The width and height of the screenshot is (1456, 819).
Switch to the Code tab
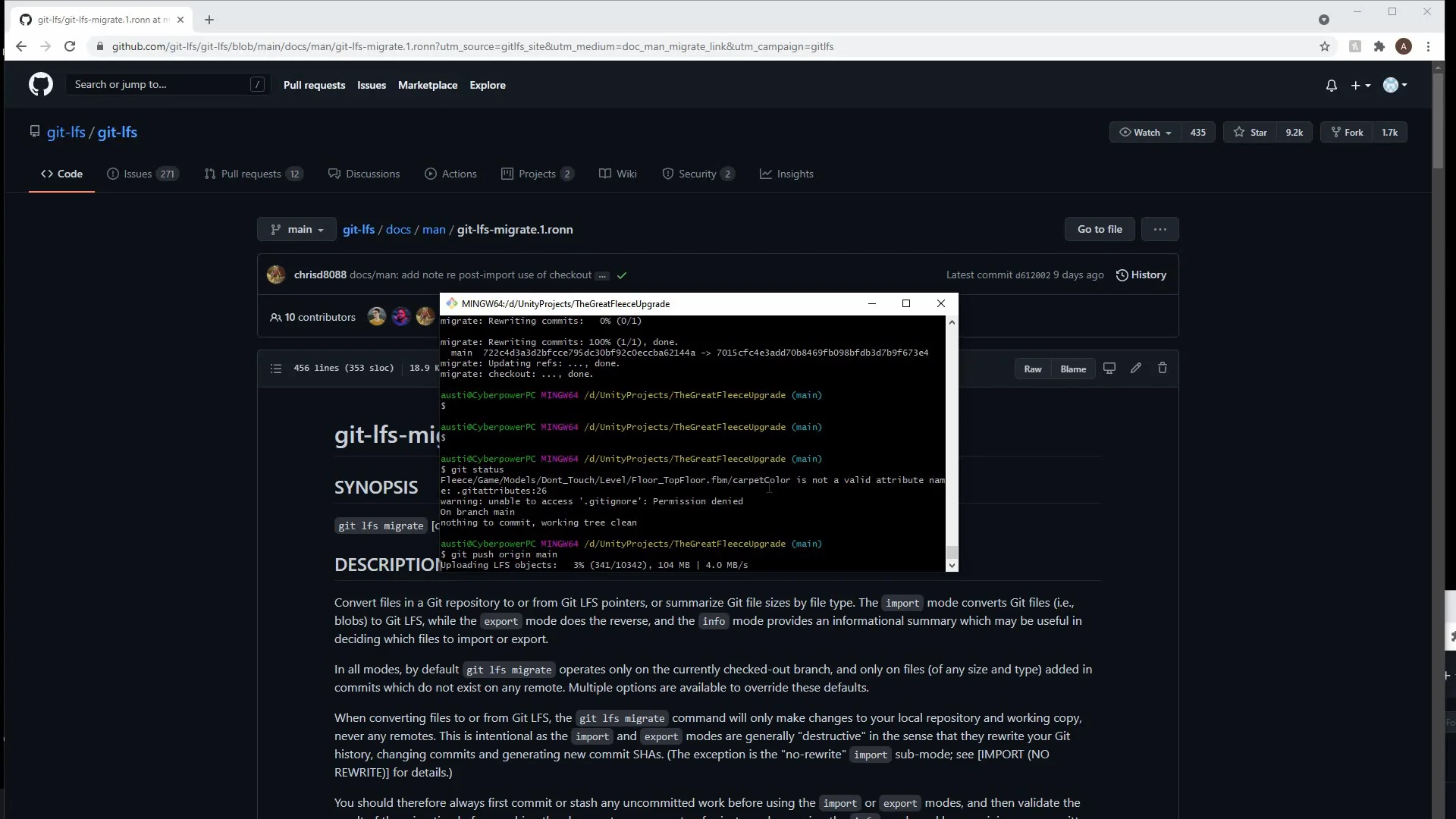point(61,174)
